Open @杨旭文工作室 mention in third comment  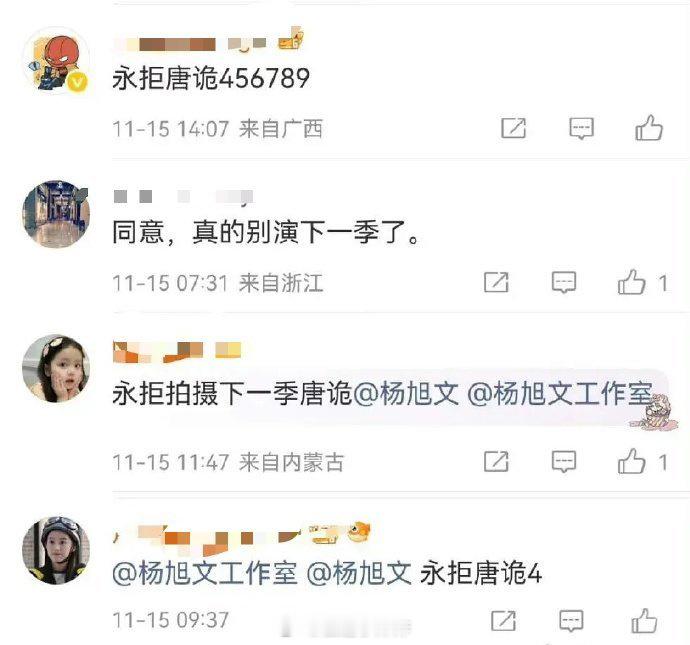pyautogui.click(x=560, y=393)
